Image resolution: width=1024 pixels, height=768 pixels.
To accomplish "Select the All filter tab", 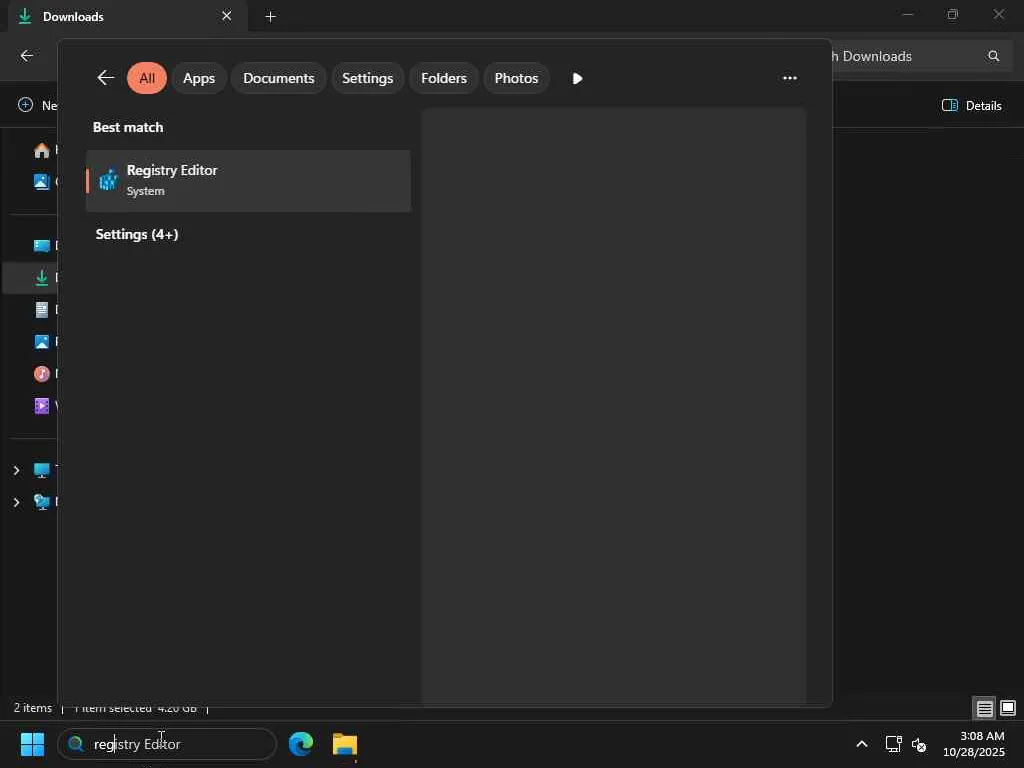I will pyautogui.click(x=147, y=78).
